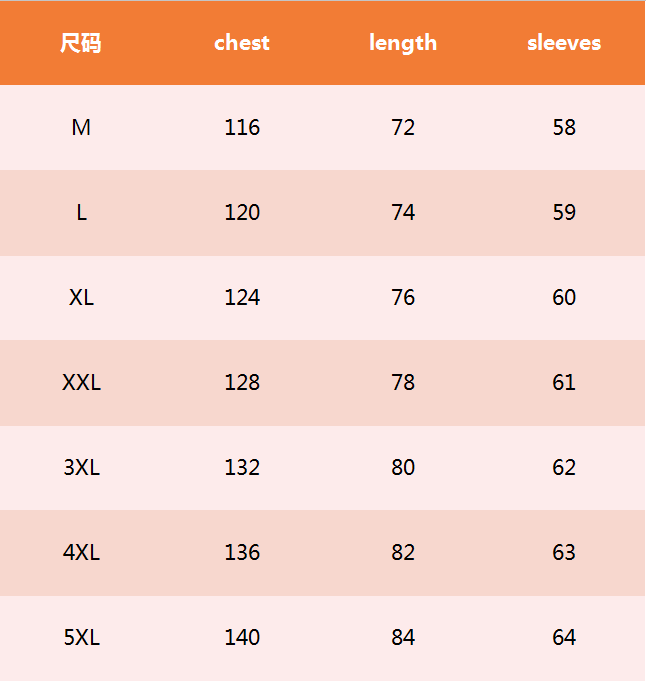The image size is (646, 681).
Task: Select the chest column header
Action: [x=242, y=43]
